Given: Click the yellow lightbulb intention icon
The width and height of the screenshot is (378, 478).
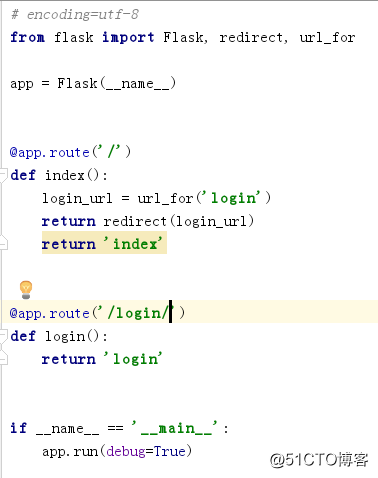Looking at the screenshot, I should [26, 289].
